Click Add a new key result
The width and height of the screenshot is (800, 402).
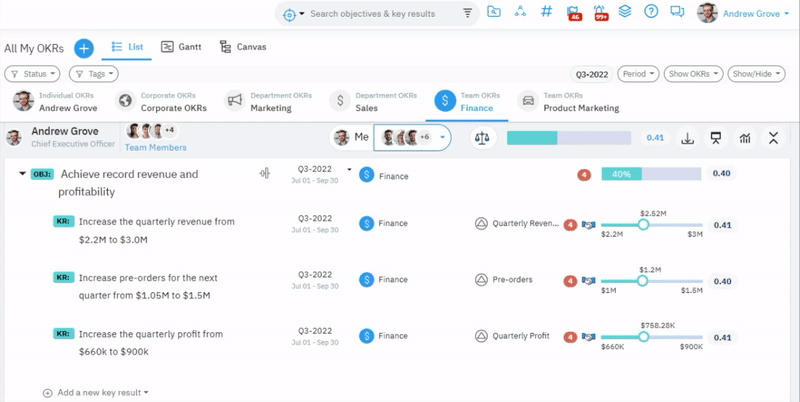pyautogui.click(x=98, y=393)
